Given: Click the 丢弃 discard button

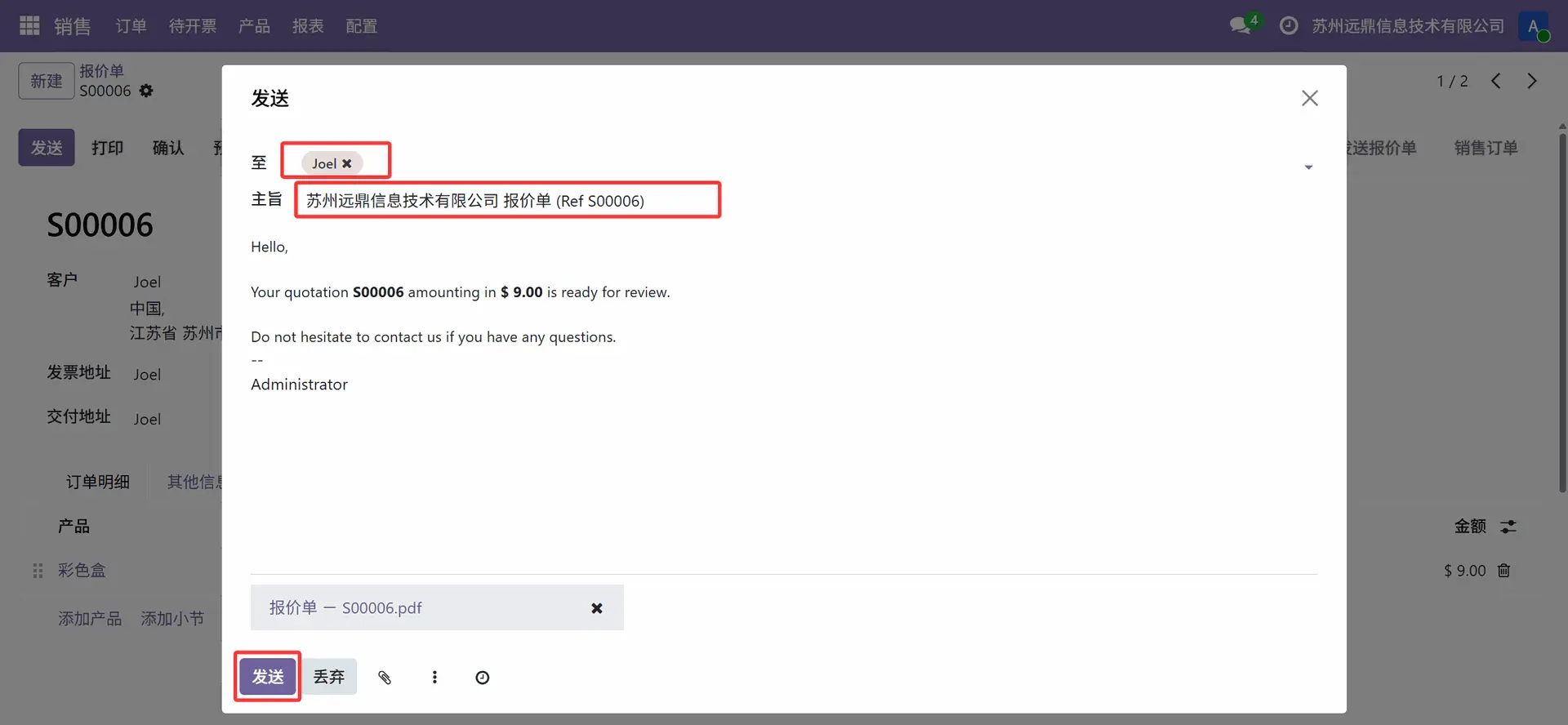Looking at the screenshot, I should [x=329, y=677].
